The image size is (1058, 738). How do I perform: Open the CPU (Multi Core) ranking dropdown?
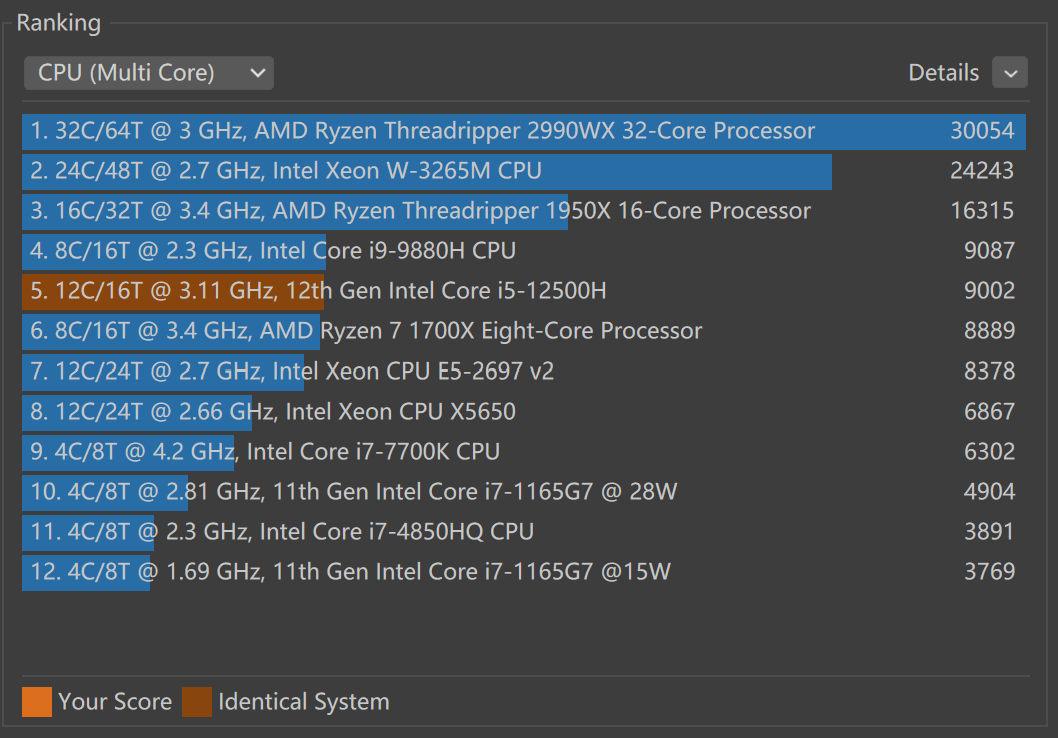pyautogui.click(x=148, y=73)
